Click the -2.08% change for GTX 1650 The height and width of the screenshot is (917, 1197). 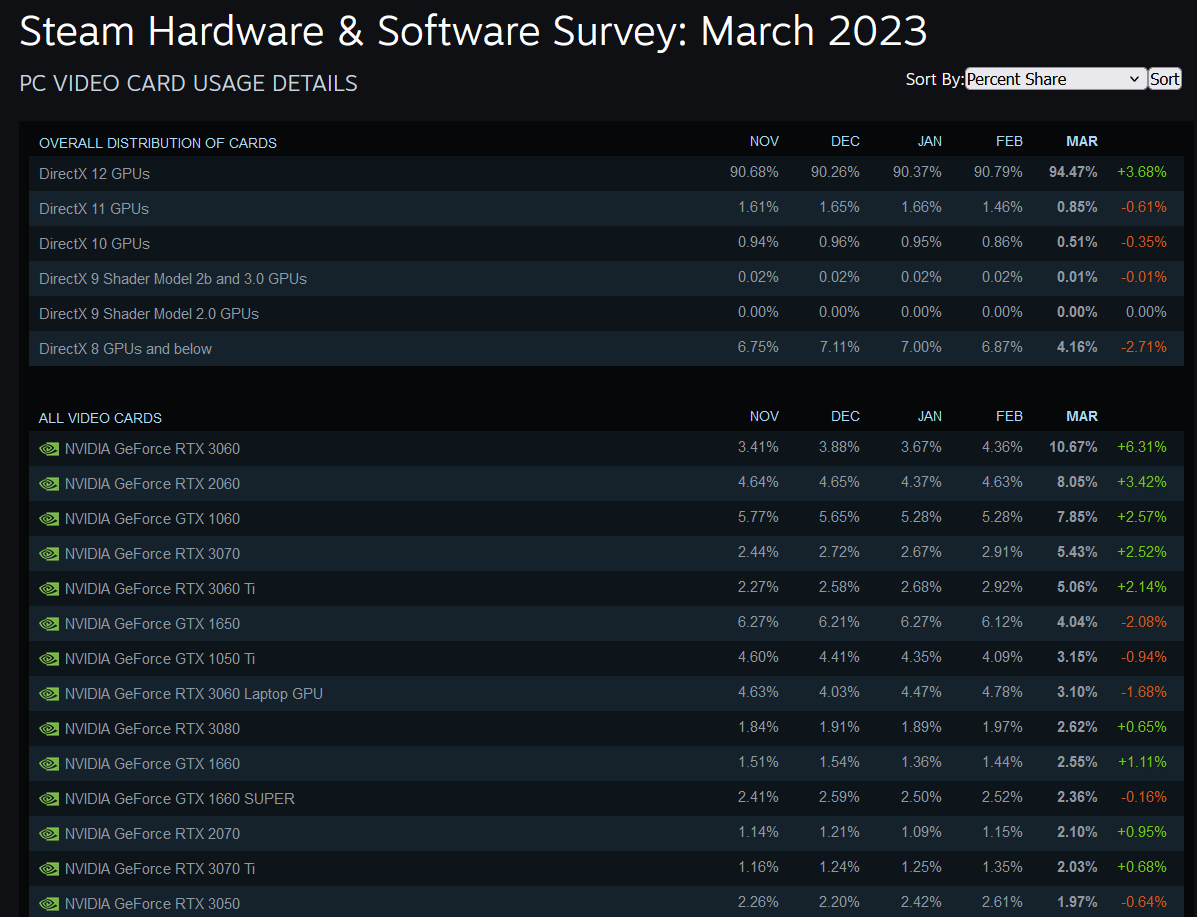tap(1144, 622)
